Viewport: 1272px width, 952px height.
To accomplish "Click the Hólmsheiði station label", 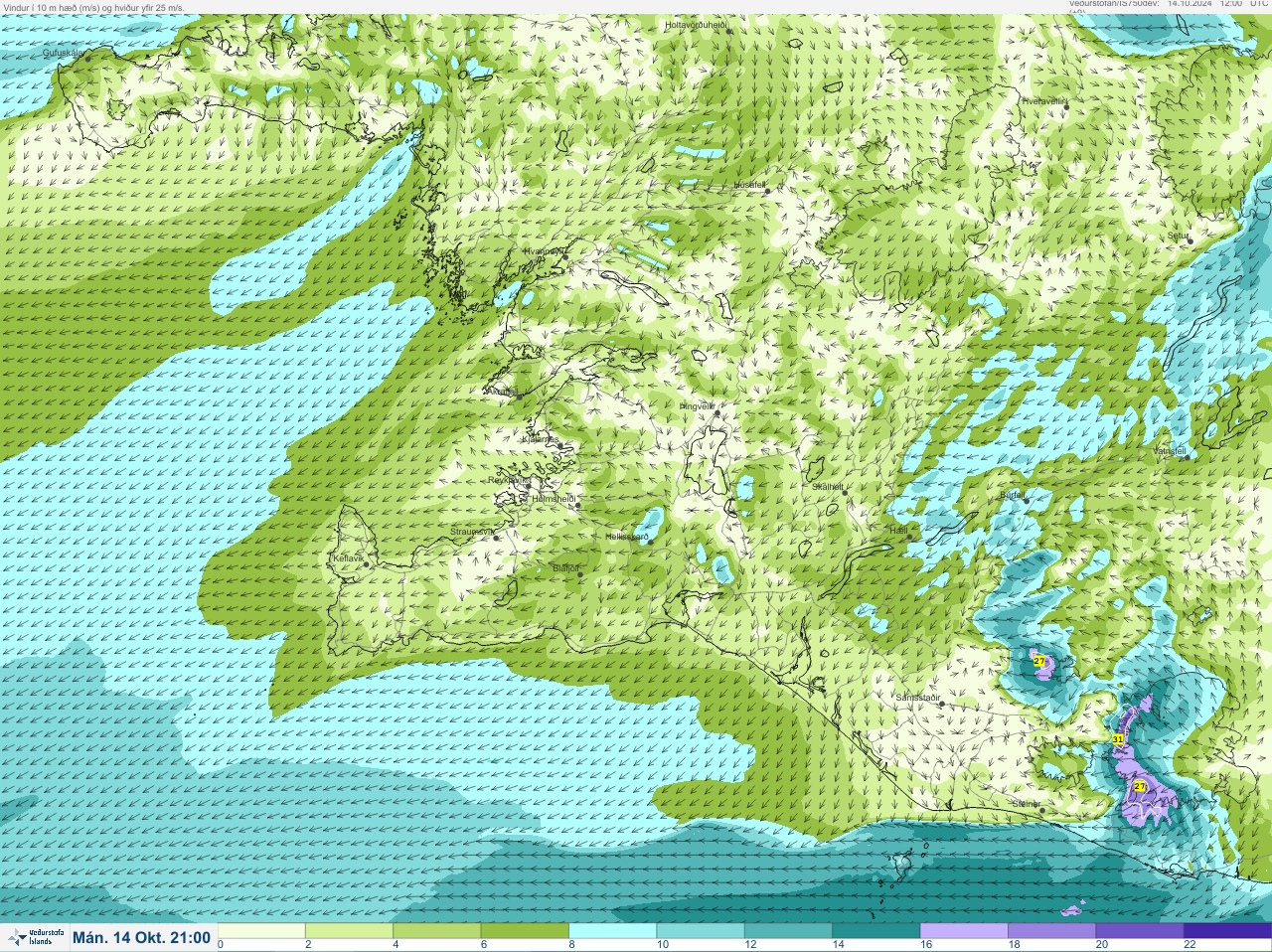I will 555,499.
